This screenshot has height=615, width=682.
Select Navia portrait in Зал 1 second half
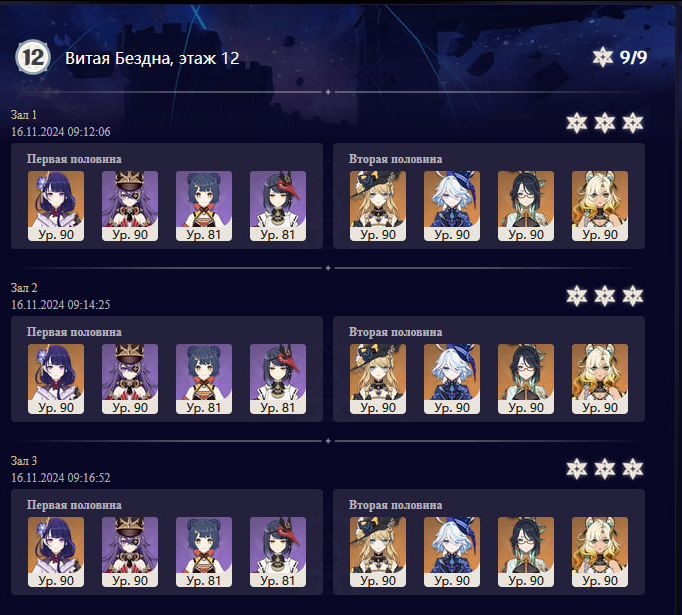378,206
